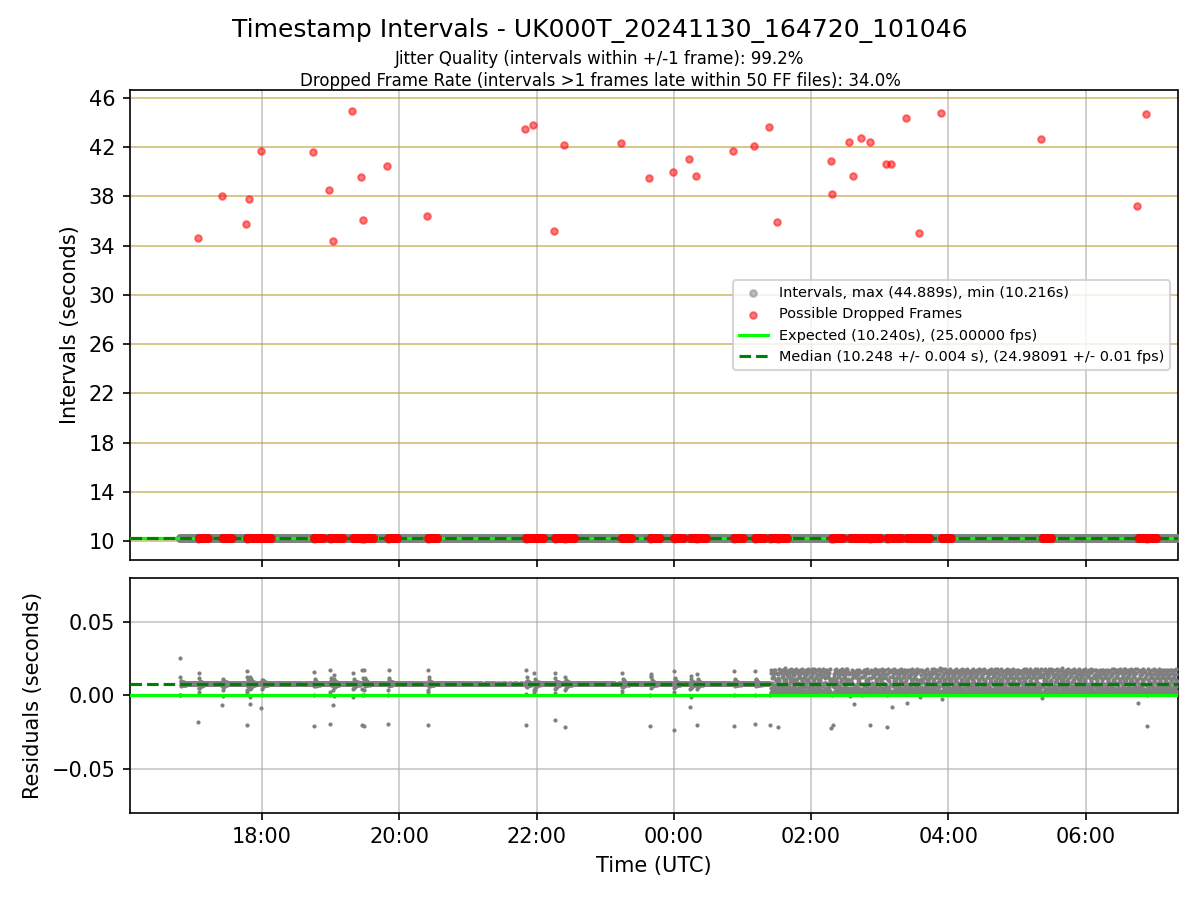1200x900 pixels.
Task: Click the red dot marker in the legend
Action: (x=753, y=314)
